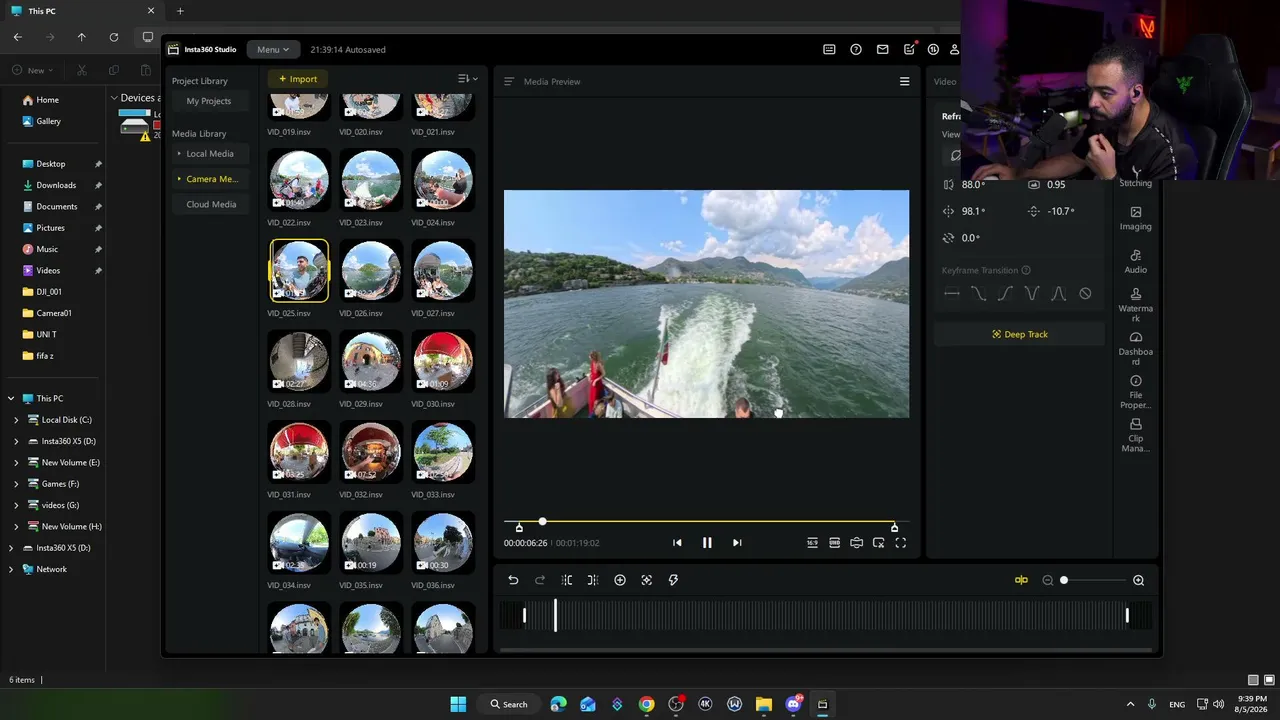The height and width of the screenshot is (720, 1280).
Task: Open the Audio side panel
Action: click(x=1136, y=262)
